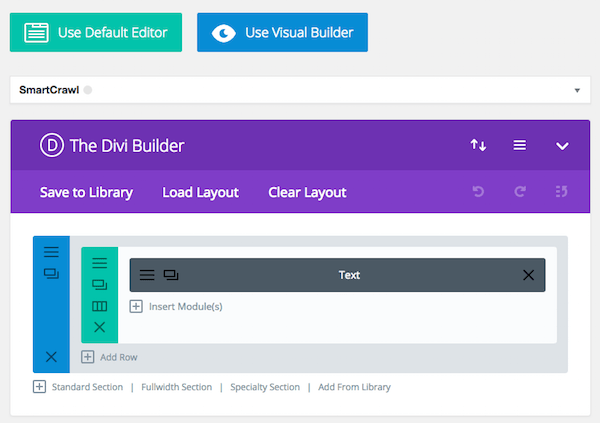Open Text module settings icon

147,275
